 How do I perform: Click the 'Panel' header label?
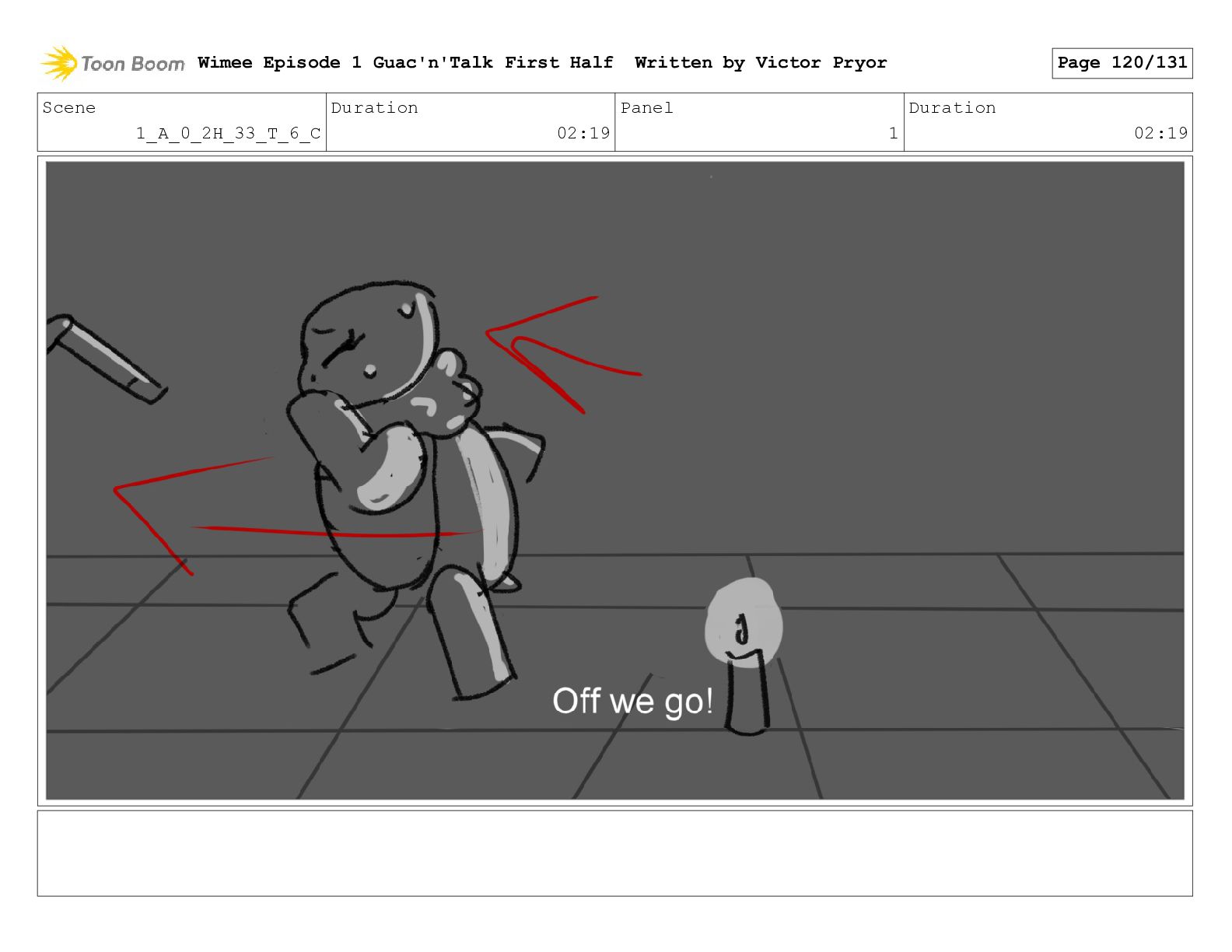point(646,108)
